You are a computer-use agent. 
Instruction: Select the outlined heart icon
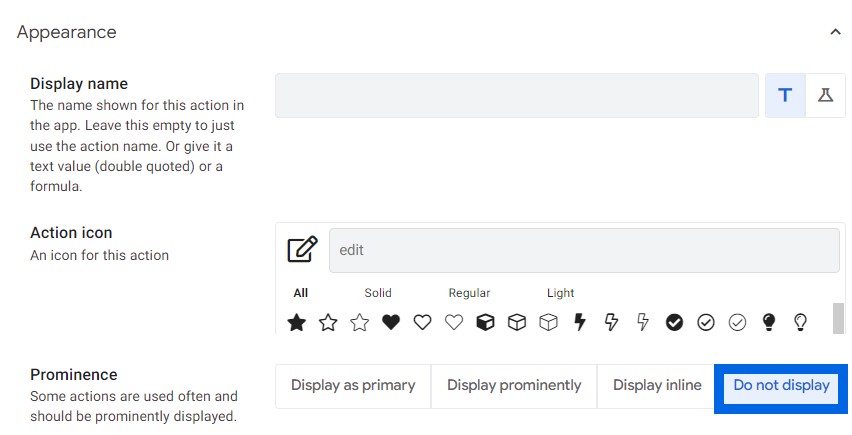coord(422,323)
